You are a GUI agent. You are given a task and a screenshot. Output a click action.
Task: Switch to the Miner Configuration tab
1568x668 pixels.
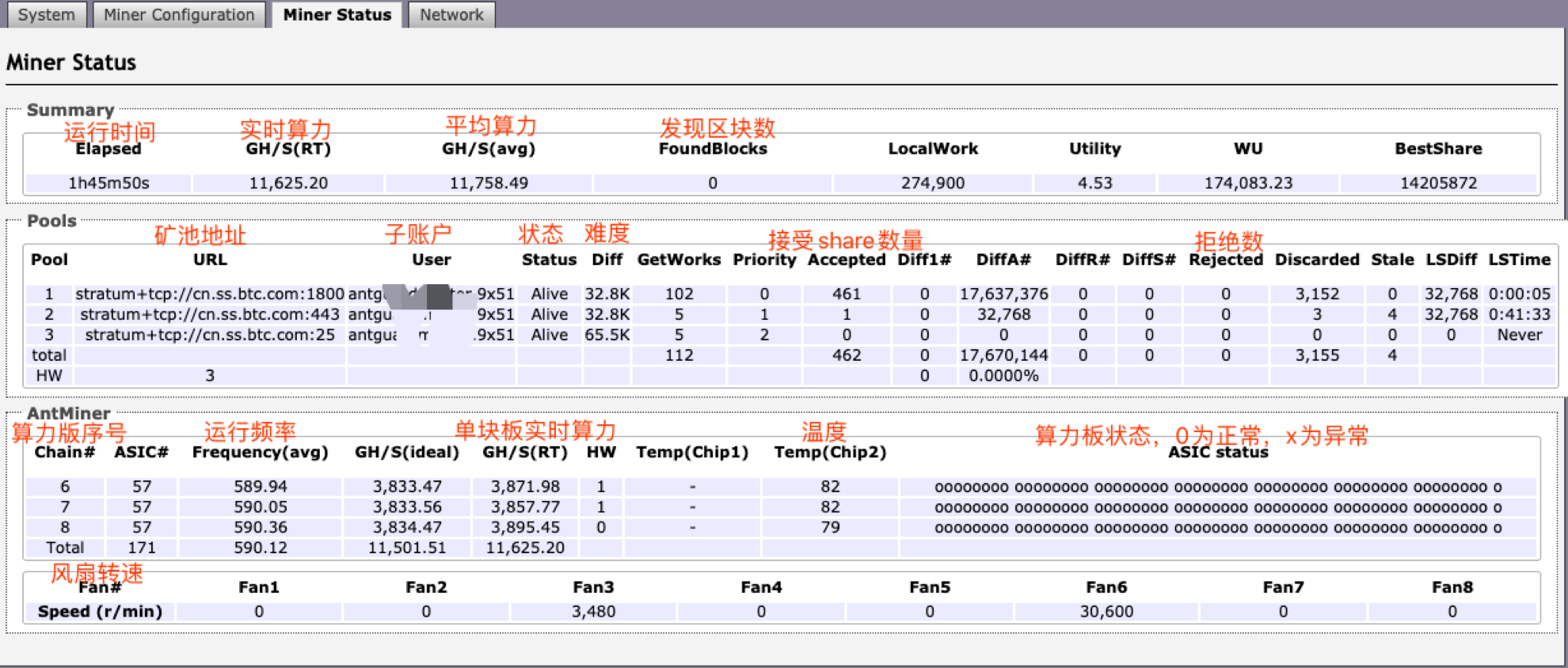tap(179, 15)
